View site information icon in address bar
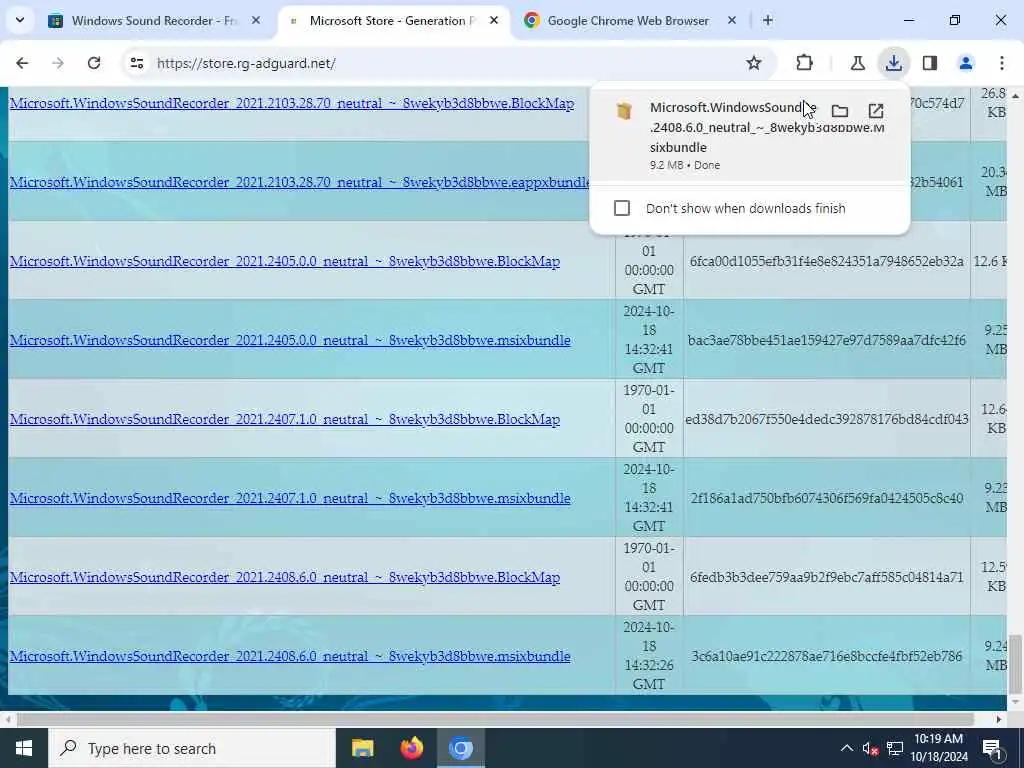The height and width of the screenshot is (768, 1024). point(136,63)
